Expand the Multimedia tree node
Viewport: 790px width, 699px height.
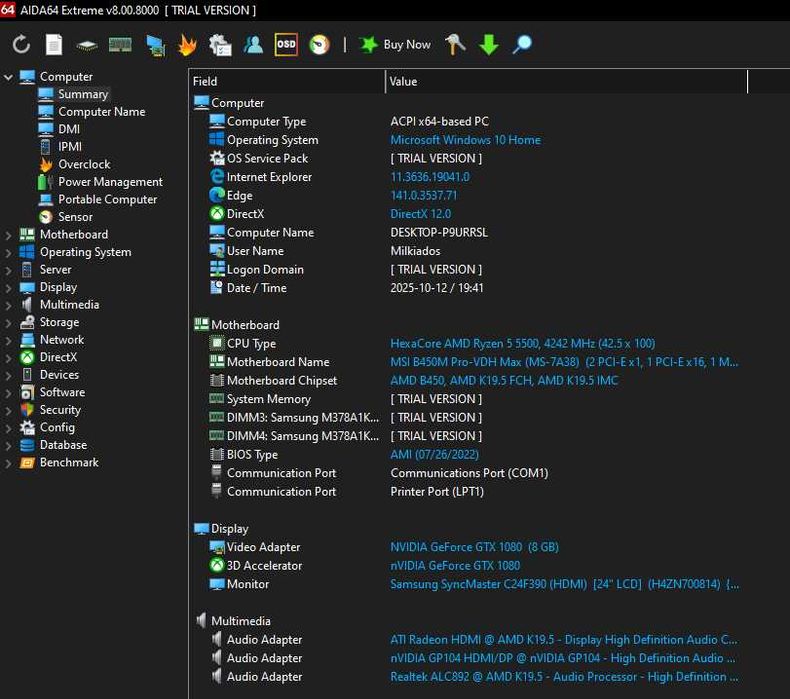[8, 306]
